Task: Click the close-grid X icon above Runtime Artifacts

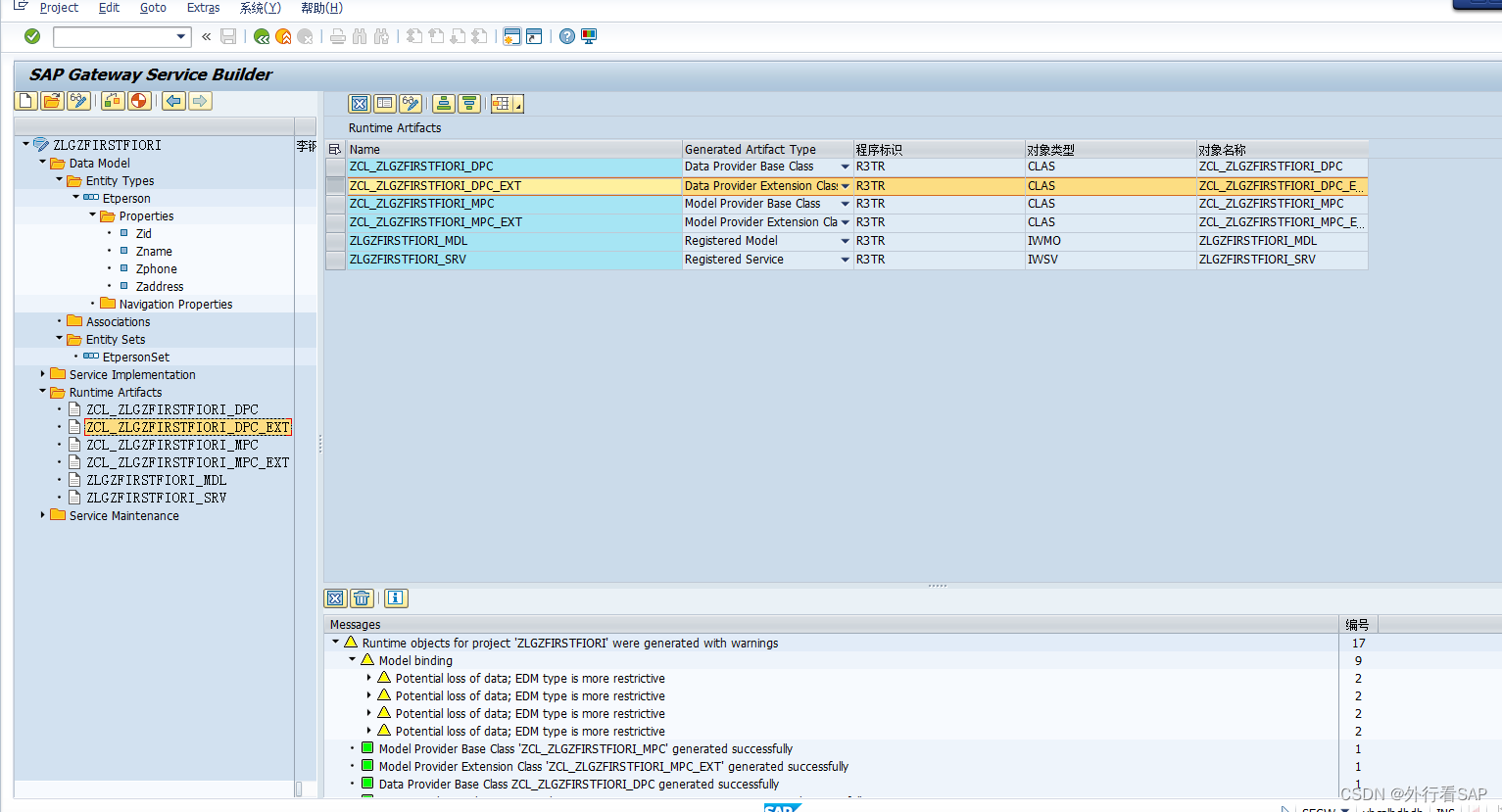Action: click(360, 104)
